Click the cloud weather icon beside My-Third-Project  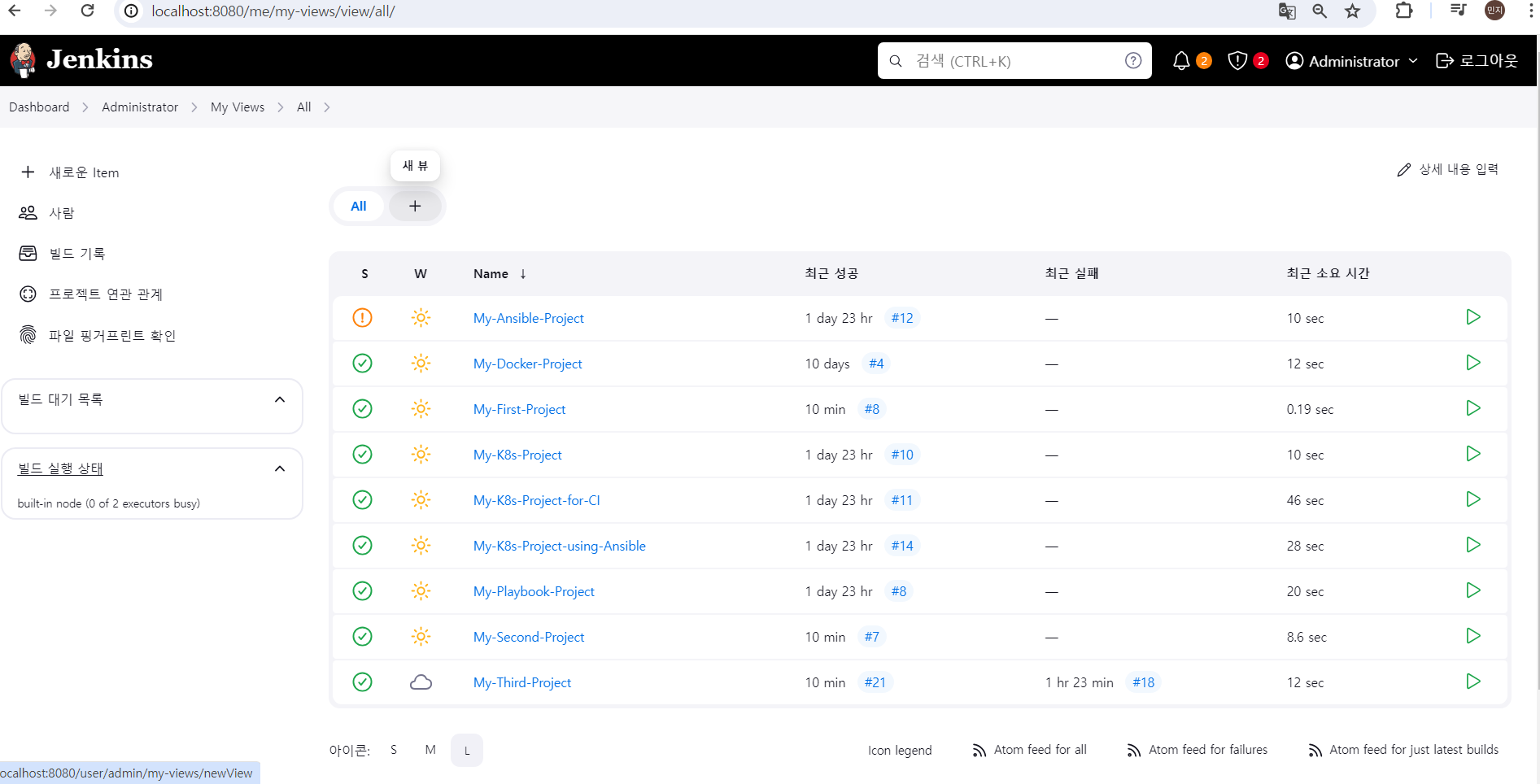click(421, 682)
